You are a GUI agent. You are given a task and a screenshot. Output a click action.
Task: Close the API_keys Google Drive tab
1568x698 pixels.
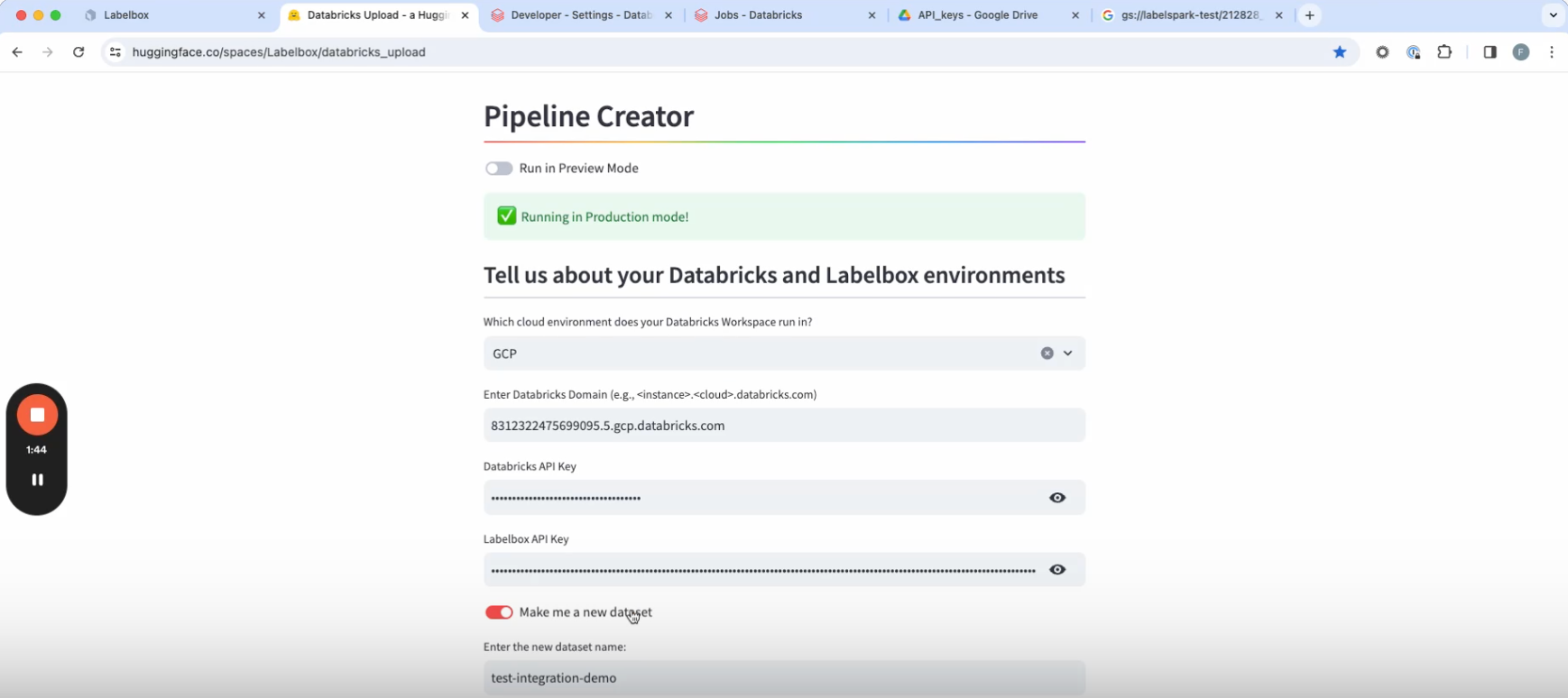(x=1075, y=15)
